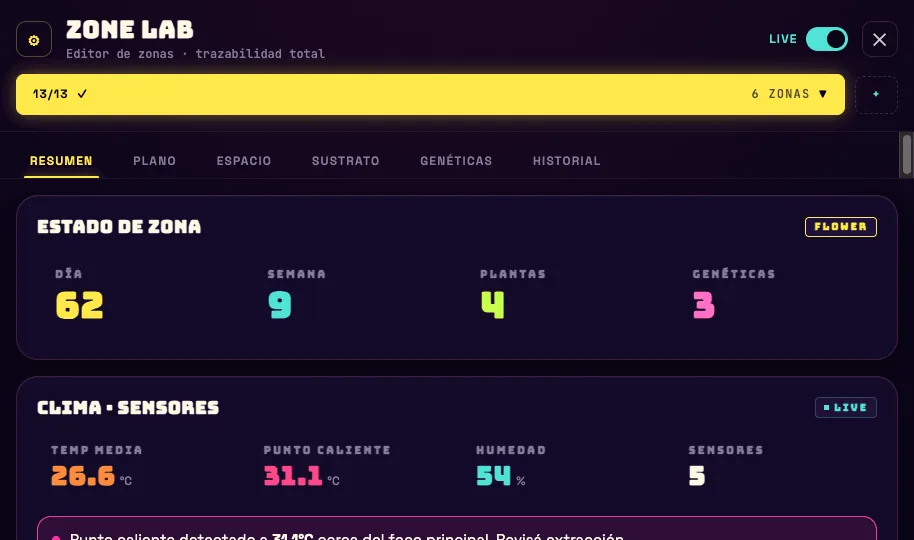Click the DÍA value 62
This screenshot has height=540, width=914.
coord(79,305)
